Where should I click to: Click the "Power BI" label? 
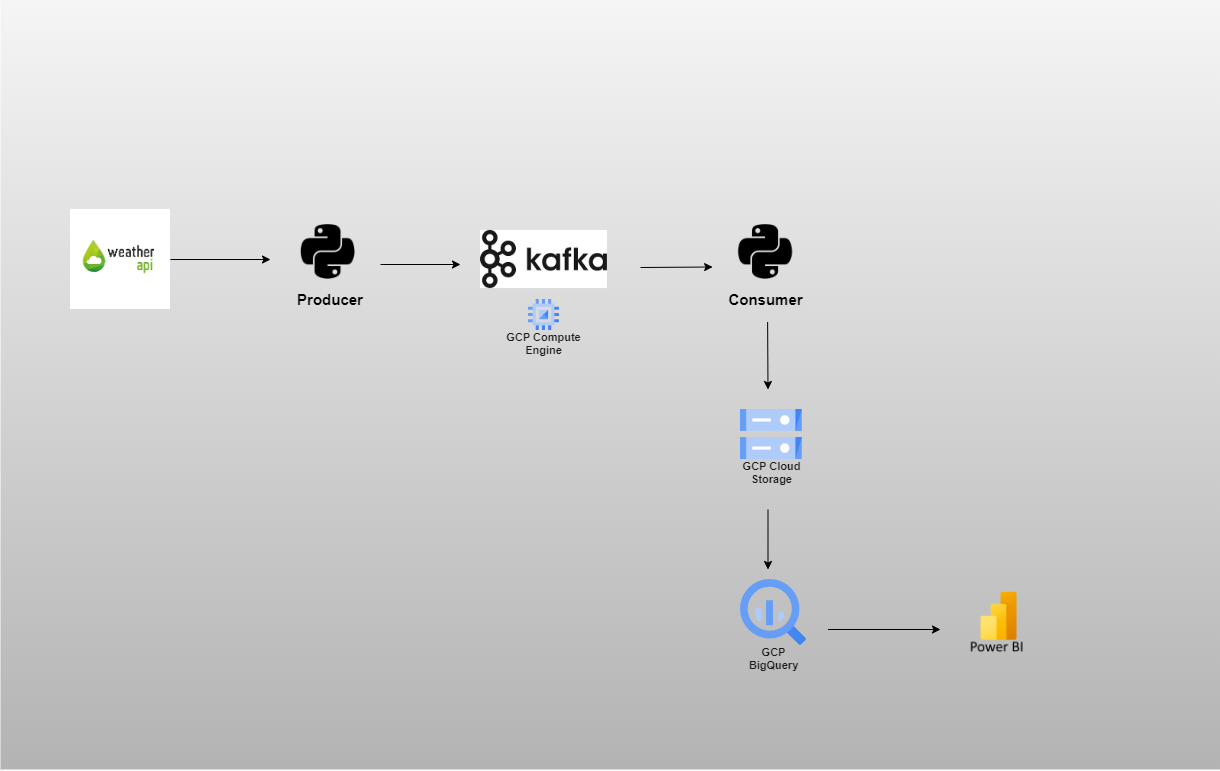click(997, 647)
